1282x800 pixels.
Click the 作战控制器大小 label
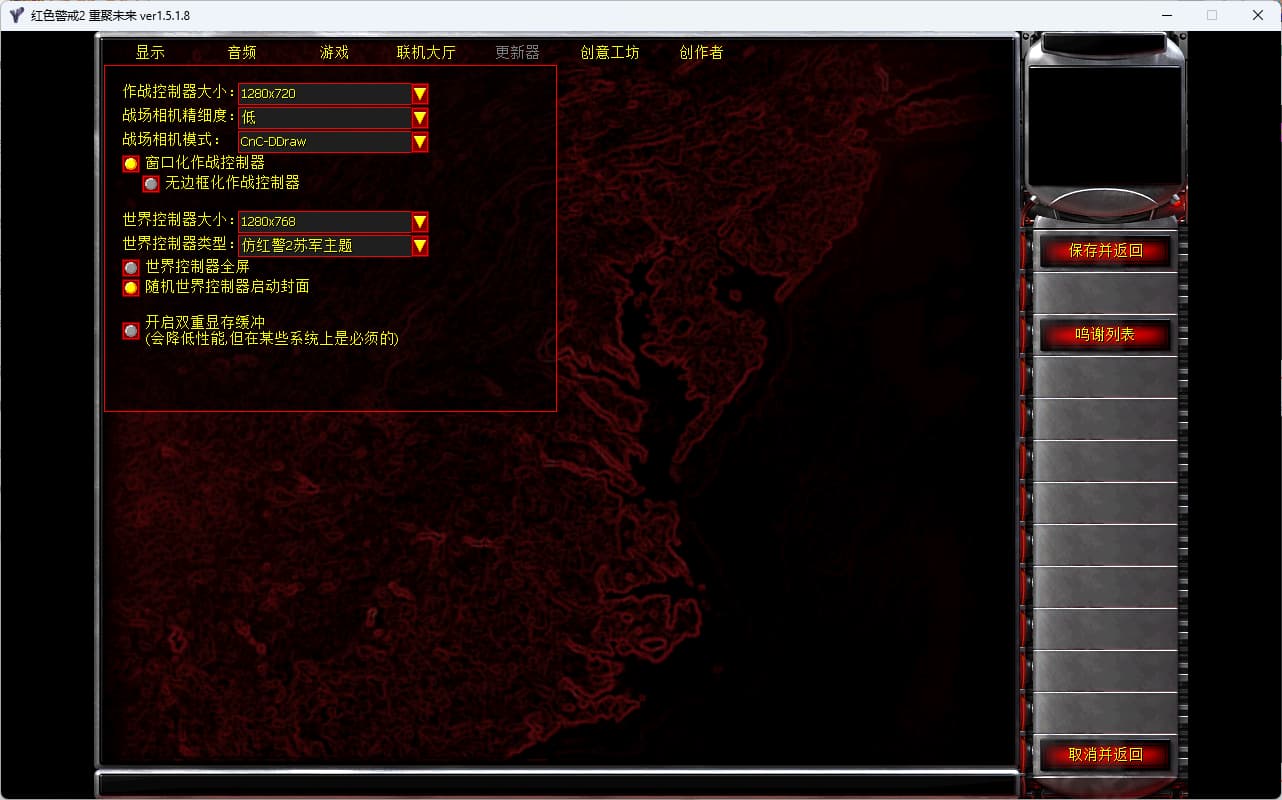click(x=178, y=92)
